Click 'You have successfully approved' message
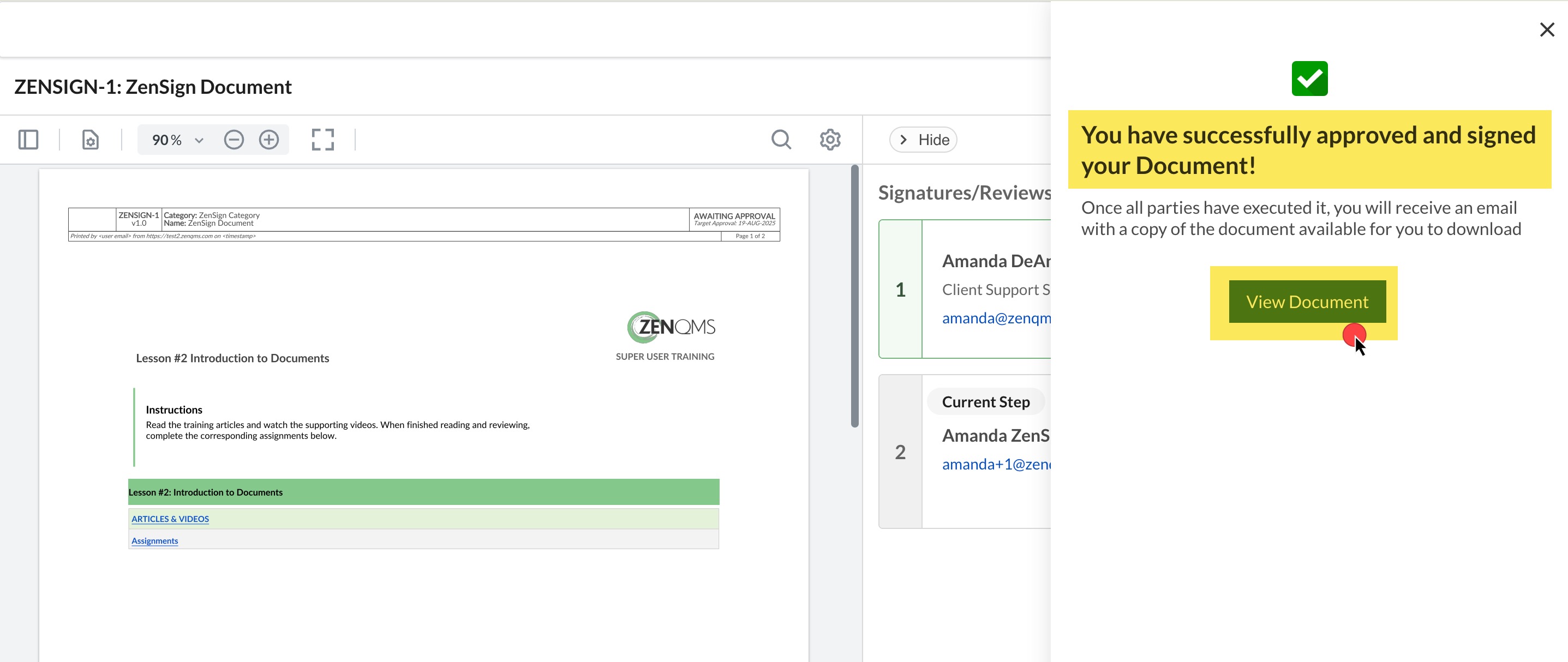 coord(1309,151)
